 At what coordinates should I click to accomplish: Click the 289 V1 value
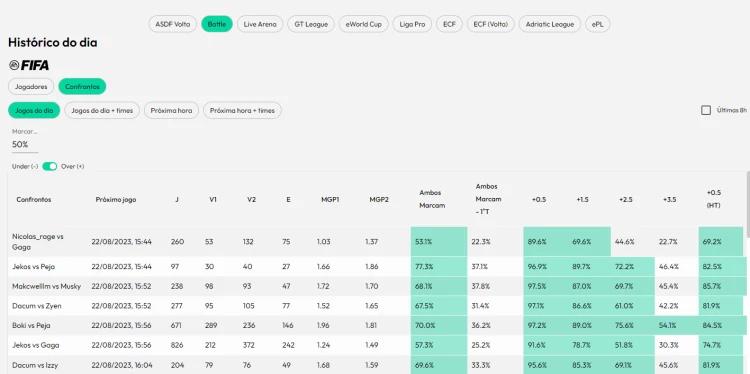[211, 325]
